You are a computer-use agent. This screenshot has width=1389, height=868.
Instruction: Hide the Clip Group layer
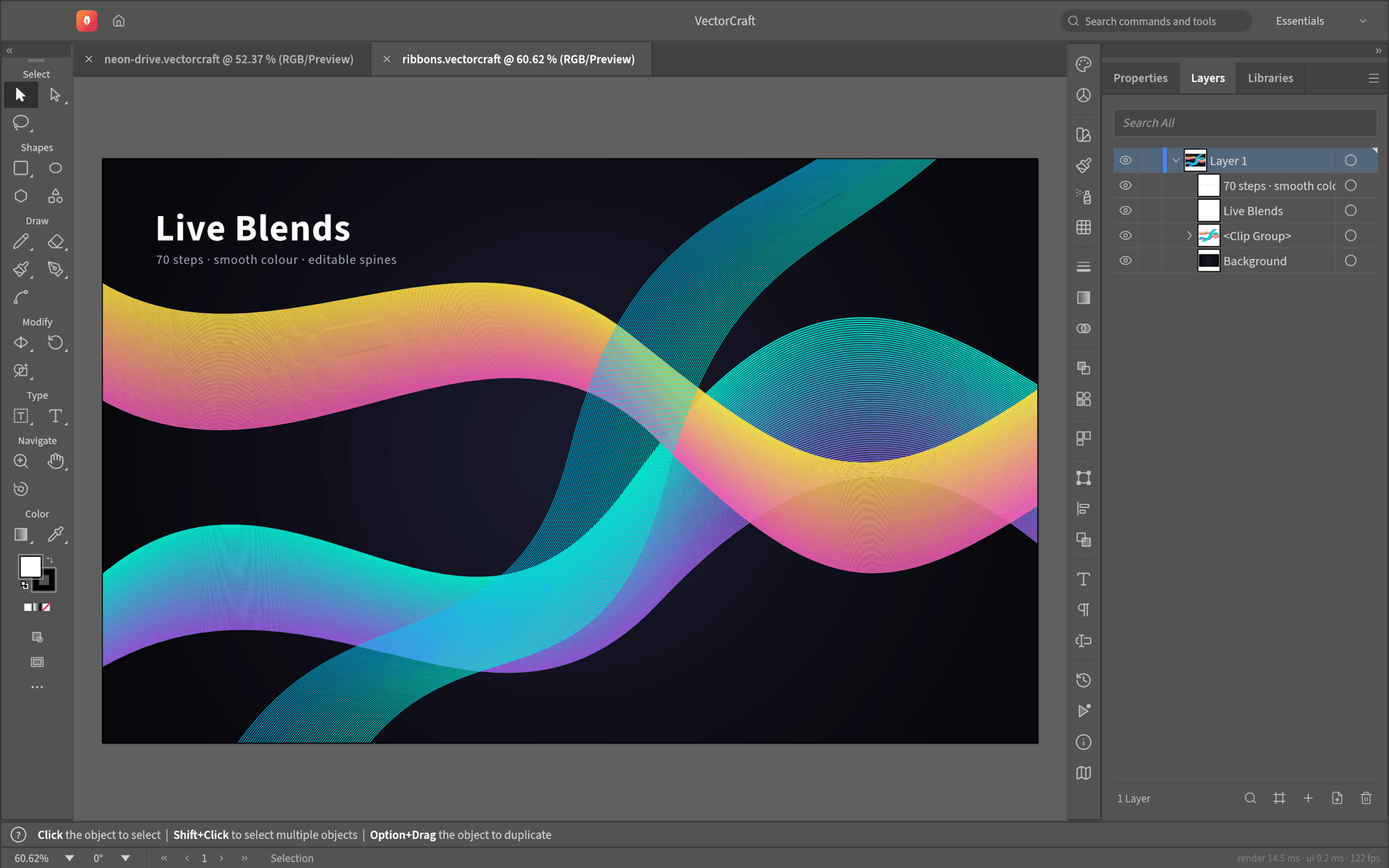(x=1125, y=235)
